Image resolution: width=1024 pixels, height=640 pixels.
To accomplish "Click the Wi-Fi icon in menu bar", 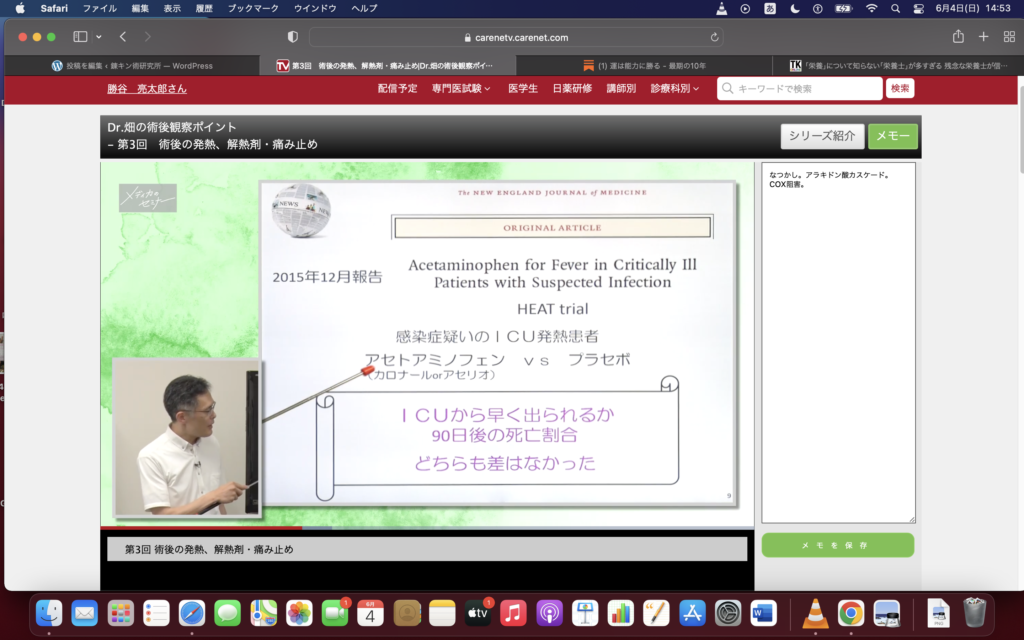I will [871, 8].
